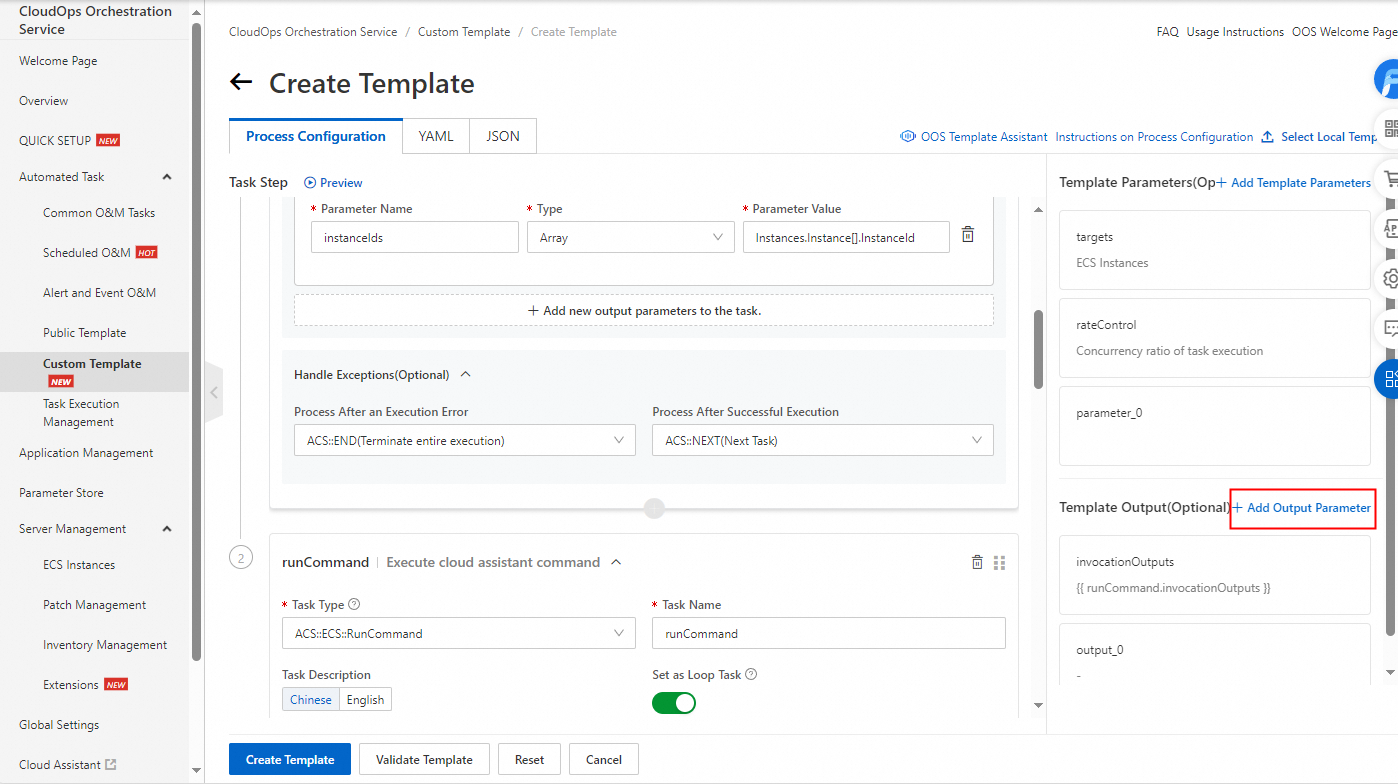
Task: Select the targets template parameter card
Action: pyautogui.click(x=1214, y=250)
